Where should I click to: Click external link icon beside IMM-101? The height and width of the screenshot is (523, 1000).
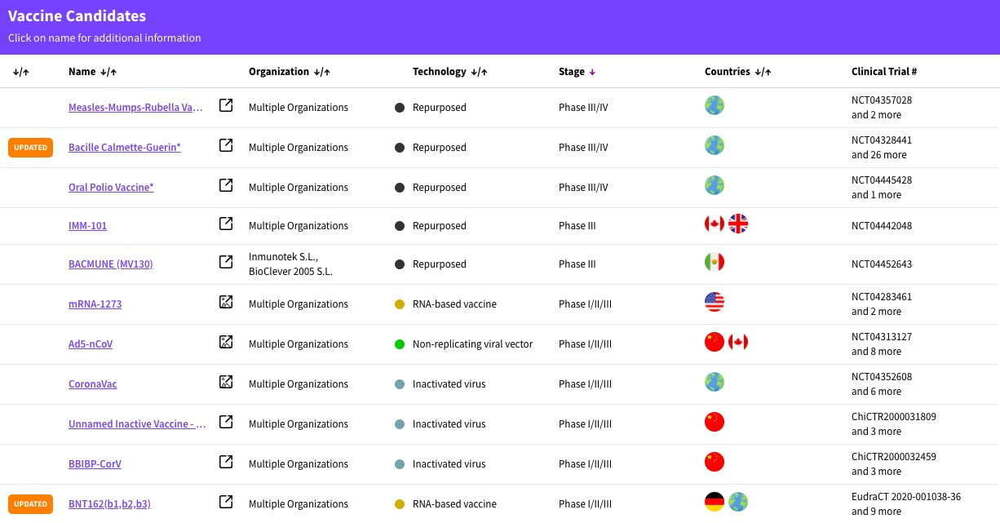[x=226, y=224]
